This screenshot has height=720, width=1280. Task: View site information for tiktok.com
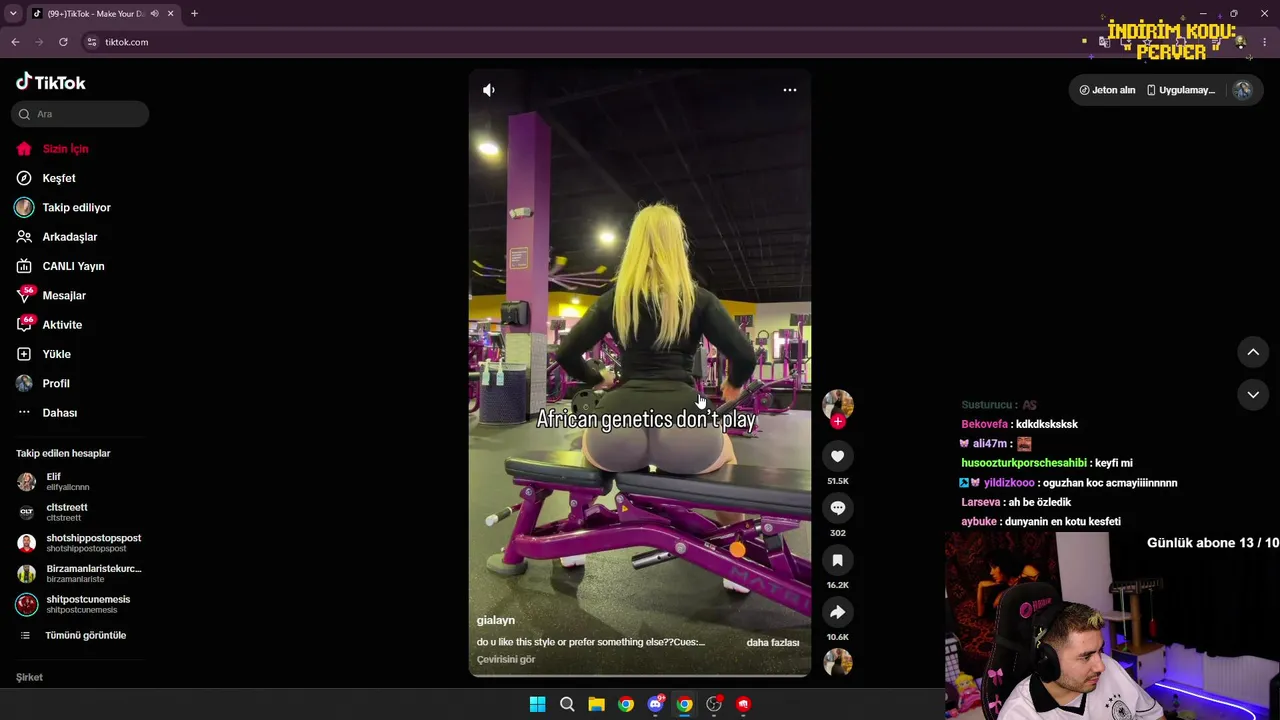(x=92, y=42)
